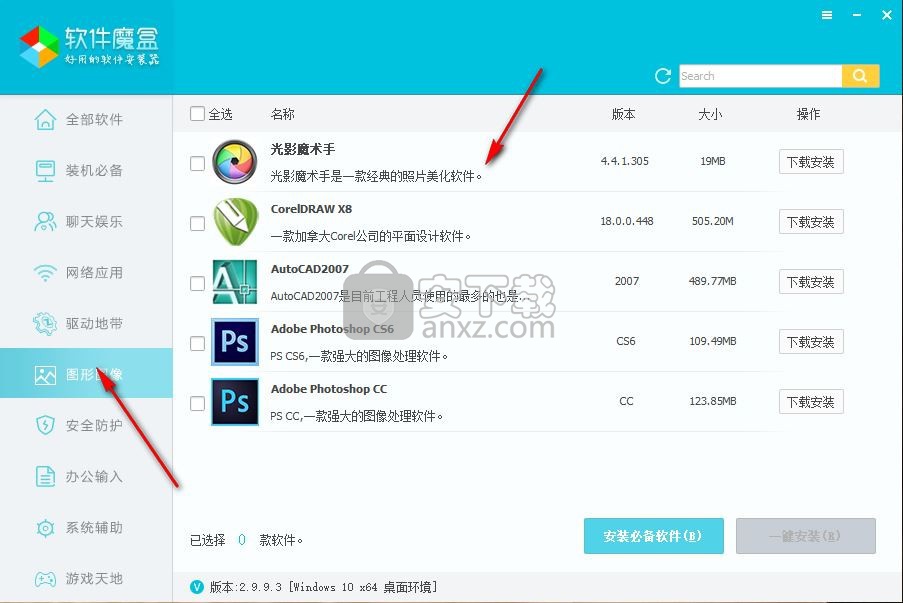Click the 大小 column header
Screen dimensions: 903x603
pos(710,114)
